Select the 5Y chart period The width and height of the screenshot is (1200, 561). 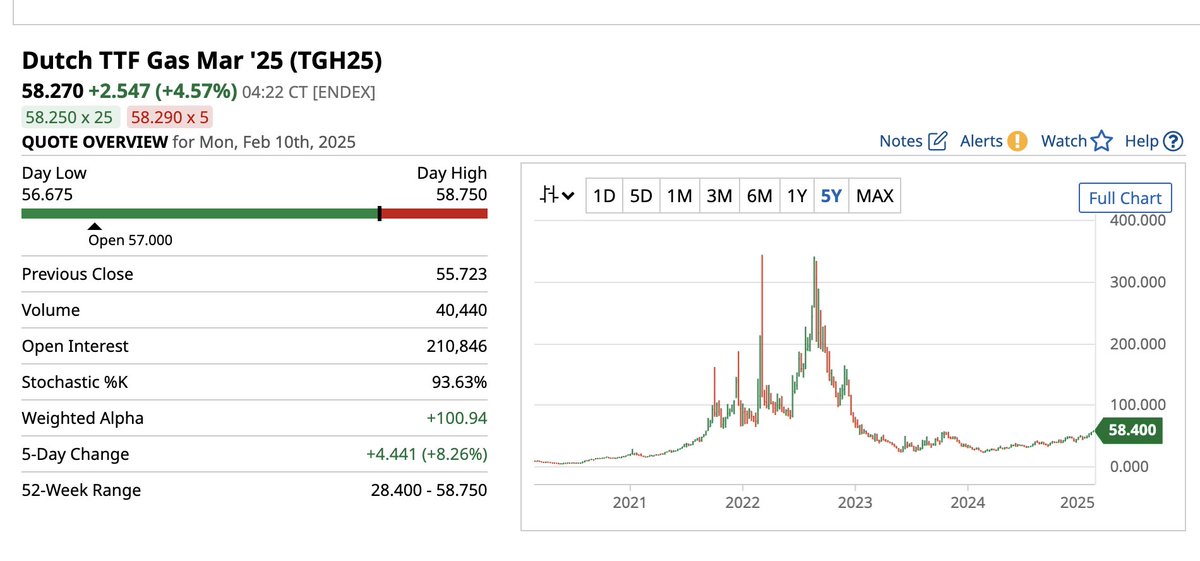(831, 196)
